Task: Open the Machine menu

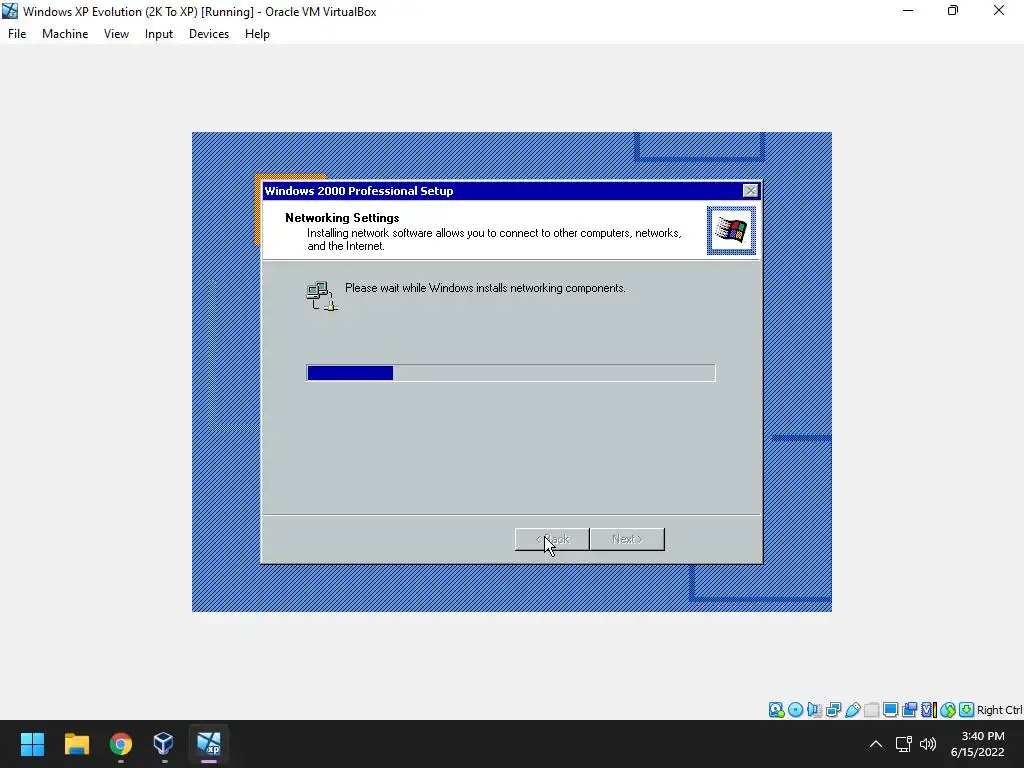Action: coord(65,34)
